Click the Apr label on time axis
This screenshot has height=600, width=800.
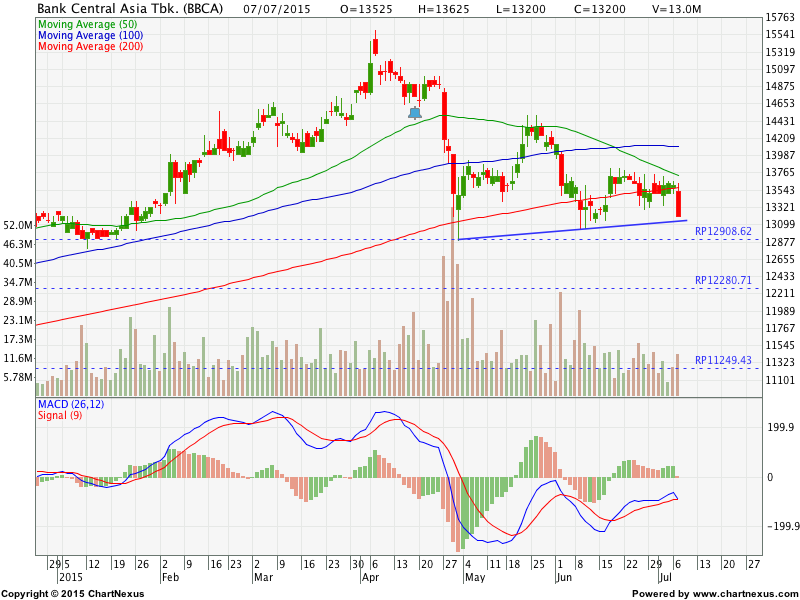click(x=371, y=578)
